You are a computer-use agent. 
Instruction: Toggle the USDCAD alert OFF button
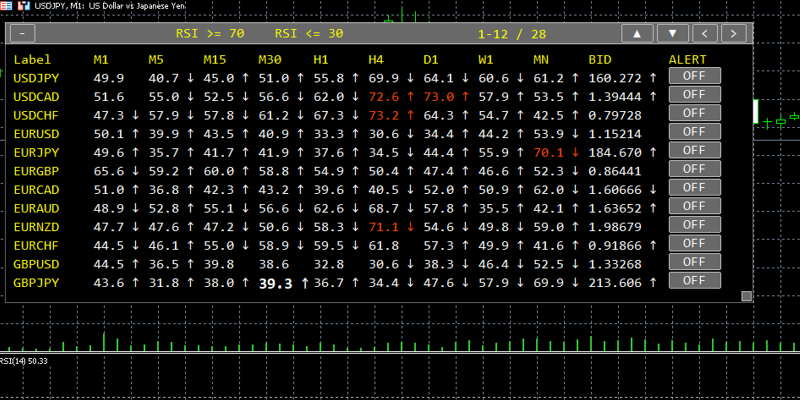(694, 94)
